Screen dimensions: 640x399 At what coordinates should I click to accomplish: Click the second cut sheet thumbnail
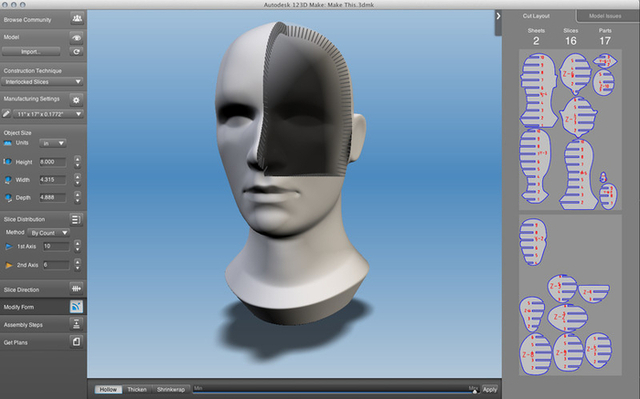tap(570, 295)
